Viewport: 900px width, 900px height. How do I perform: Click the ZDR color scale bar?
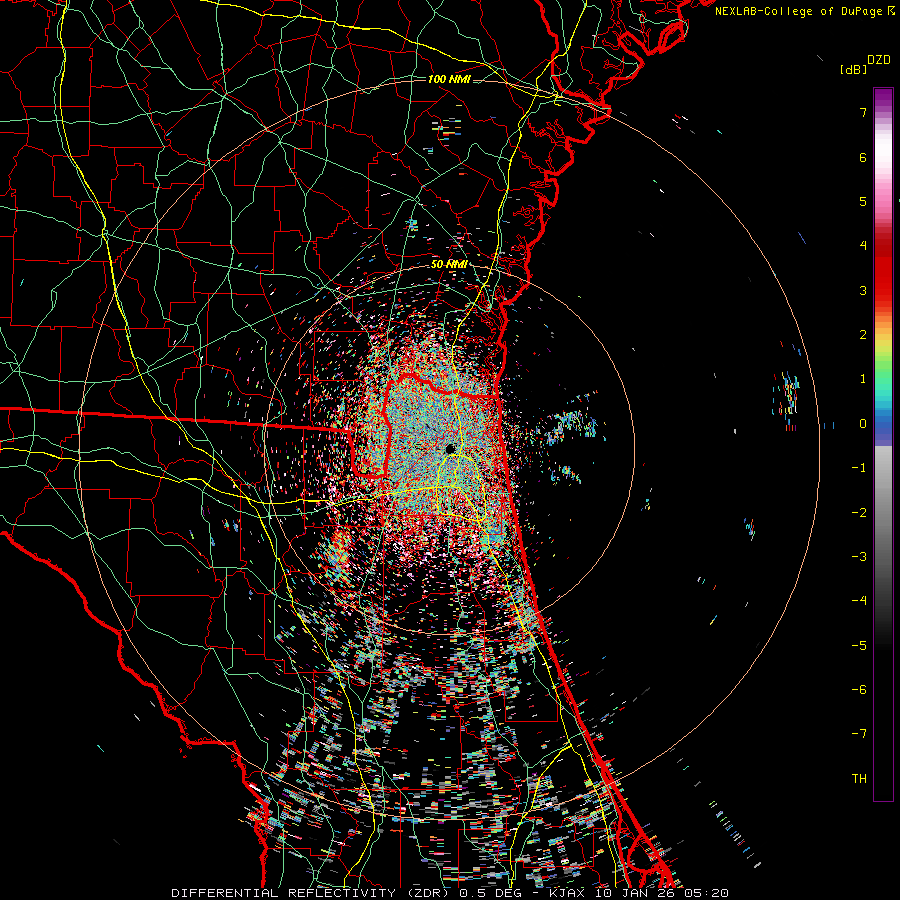point(883,444)
